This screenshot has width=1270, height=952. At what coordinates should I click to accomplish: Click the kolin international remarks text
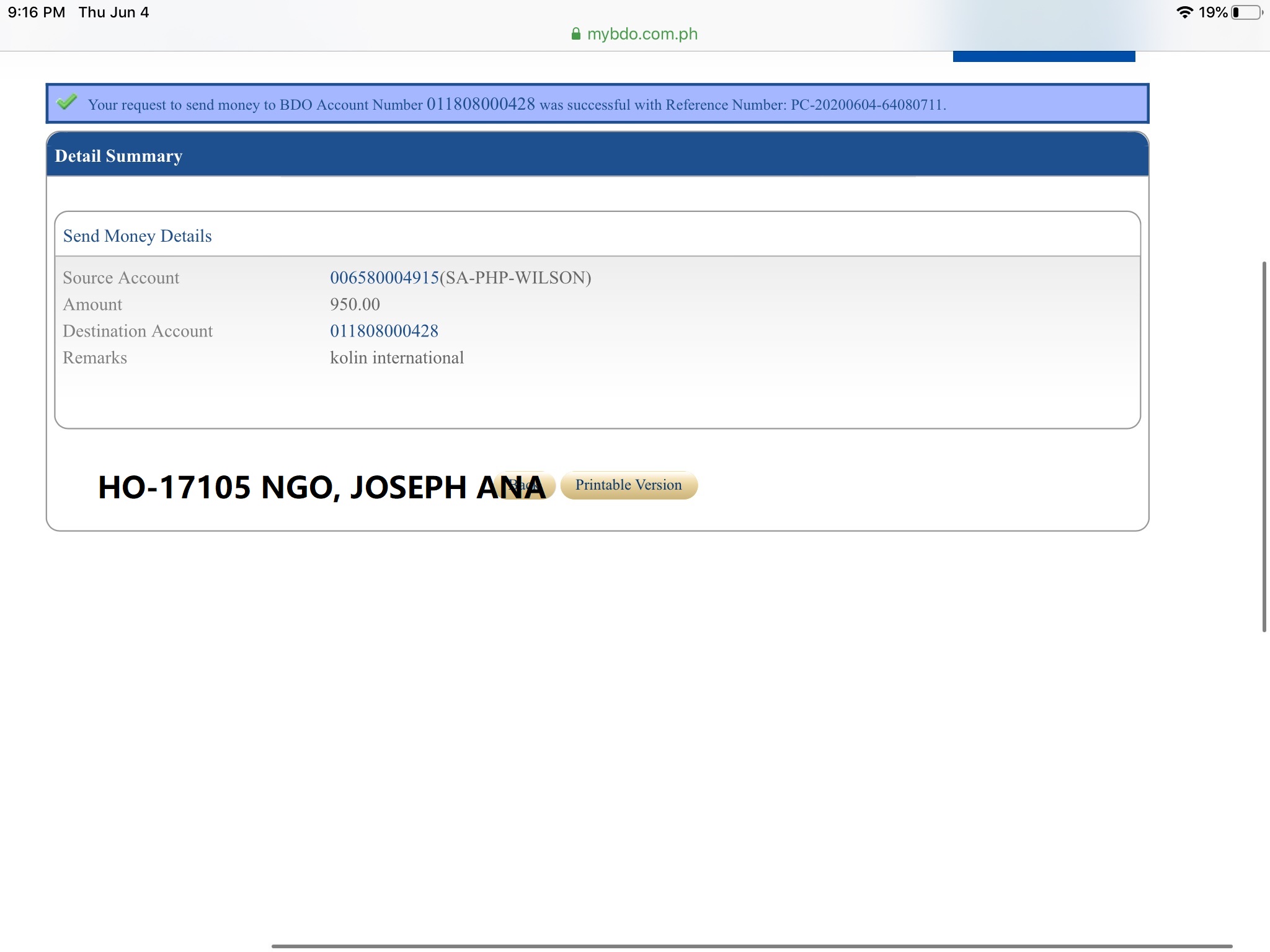(396, 358)
